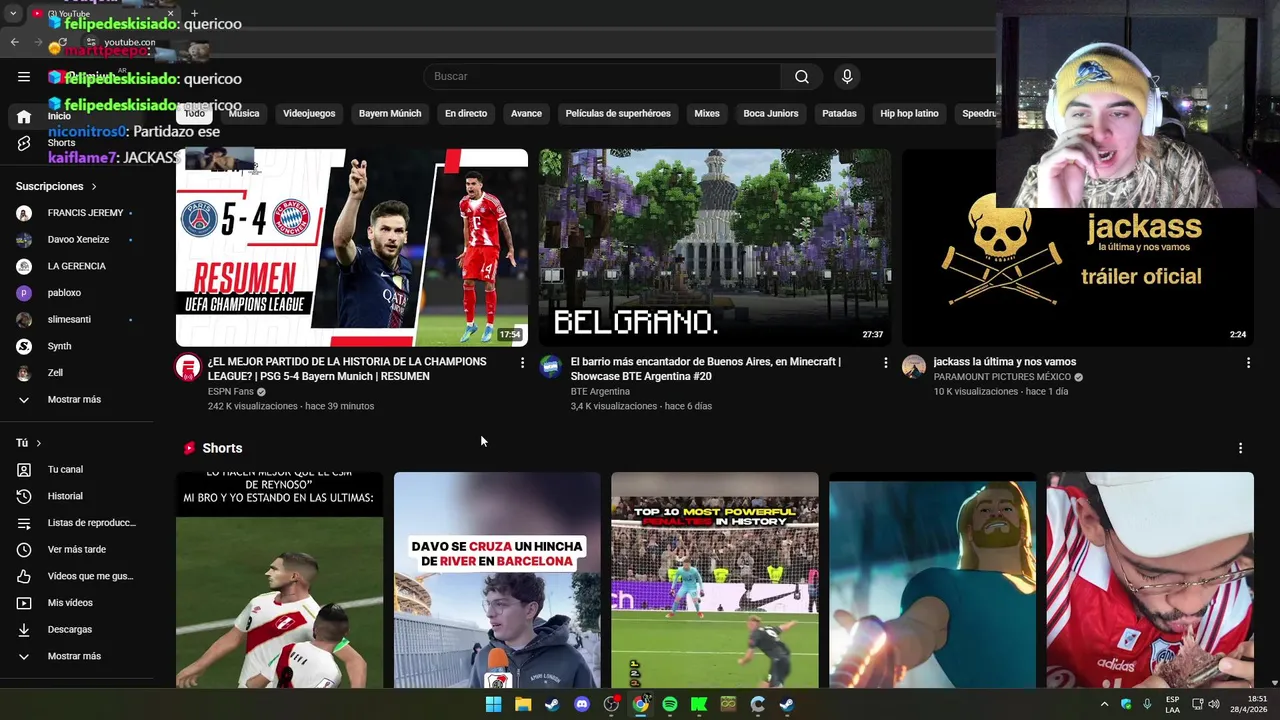Viewport: 1280px width, 720px height.
Task: Select Películas de superhéroes chip
Action: coord(618,114)
